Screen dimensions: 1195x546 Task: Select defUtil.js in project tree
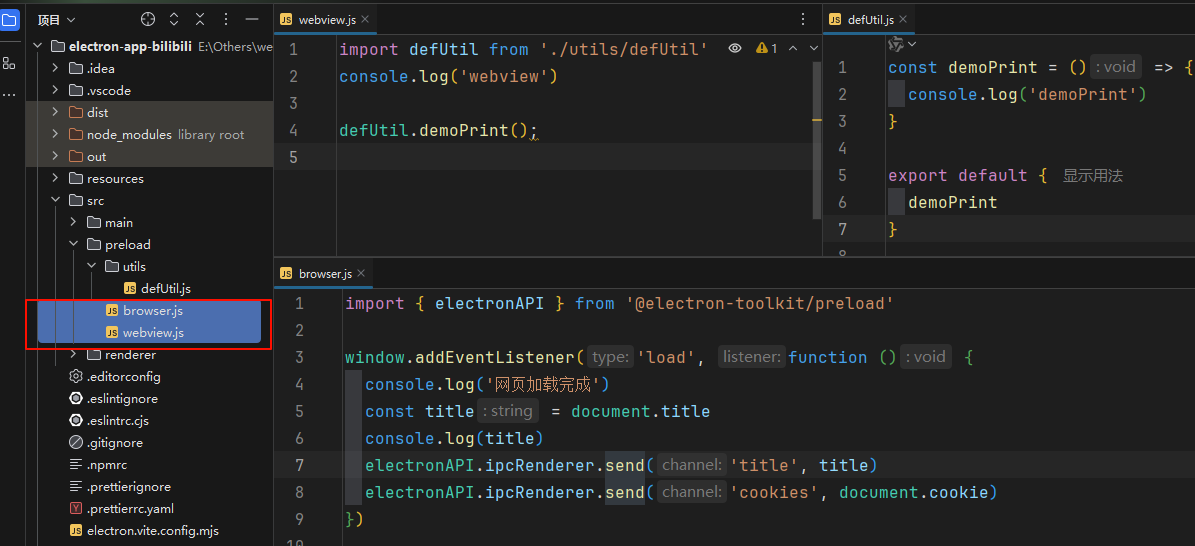157,288
